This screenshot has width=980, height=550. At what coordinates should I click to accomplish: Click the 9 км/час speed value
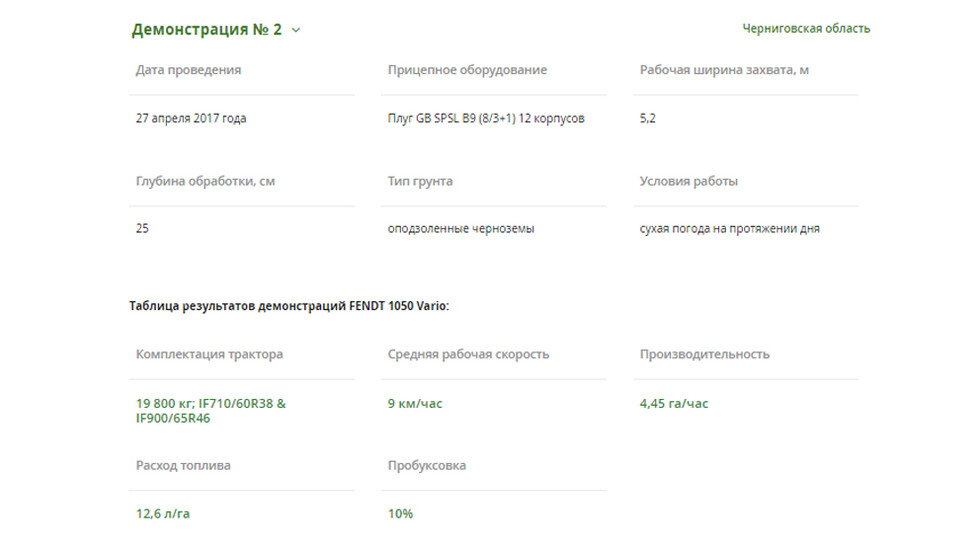pos(414,404)
